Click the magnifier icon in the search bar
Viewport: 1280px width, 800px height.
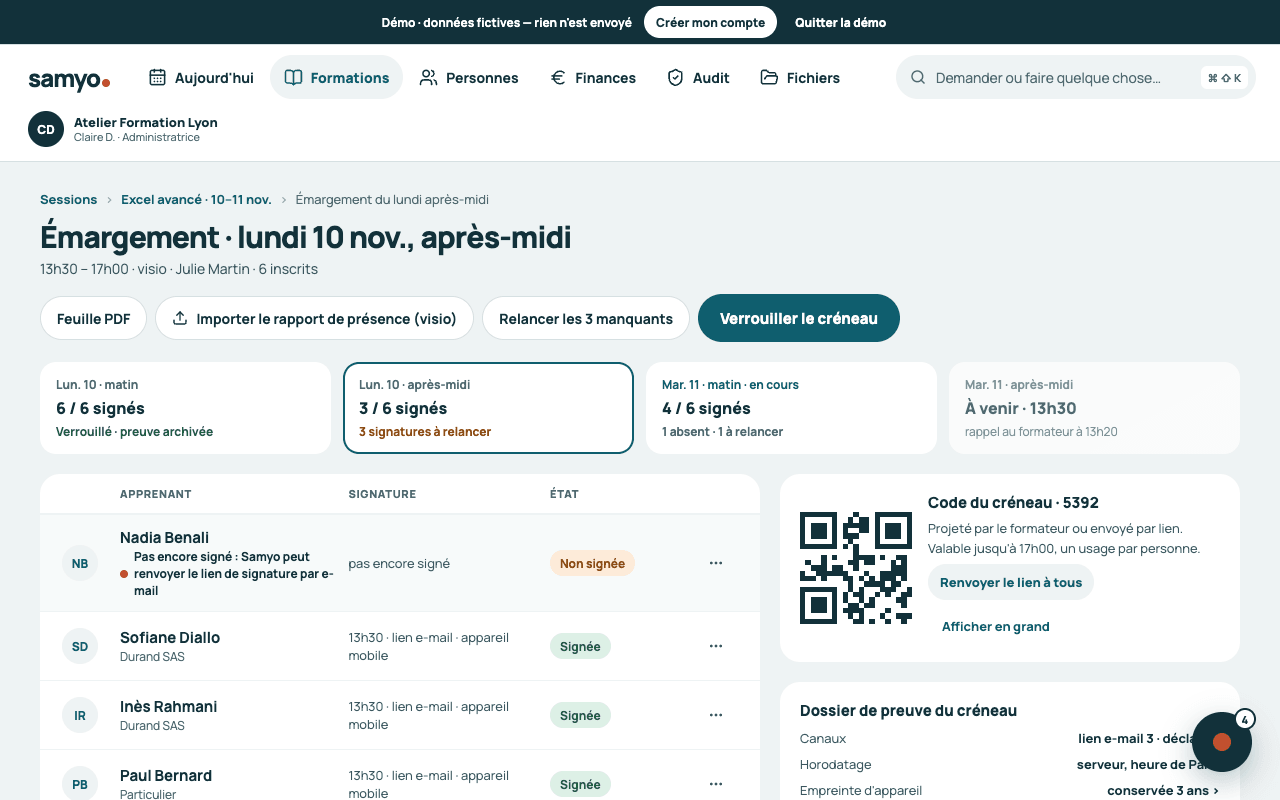[x=917, y=78]
